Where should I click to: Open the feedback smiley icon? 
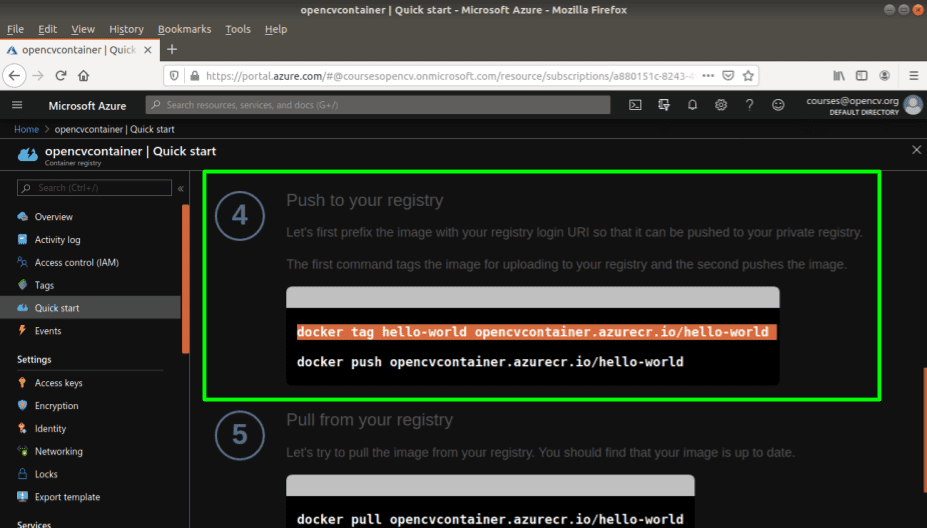pos(778,105)
